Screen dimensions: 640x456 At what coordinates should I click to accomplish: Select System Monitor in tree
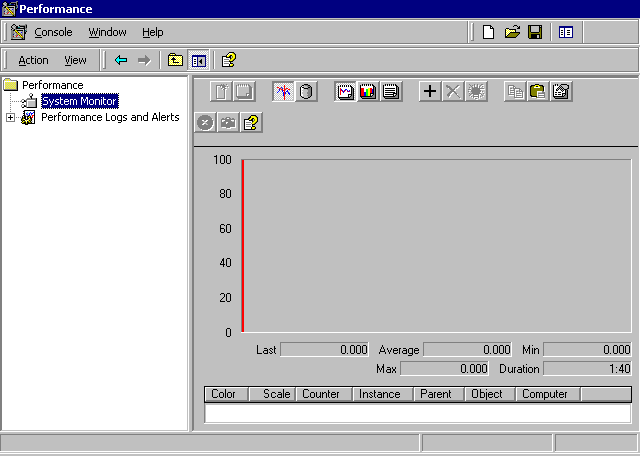point(79,101)
